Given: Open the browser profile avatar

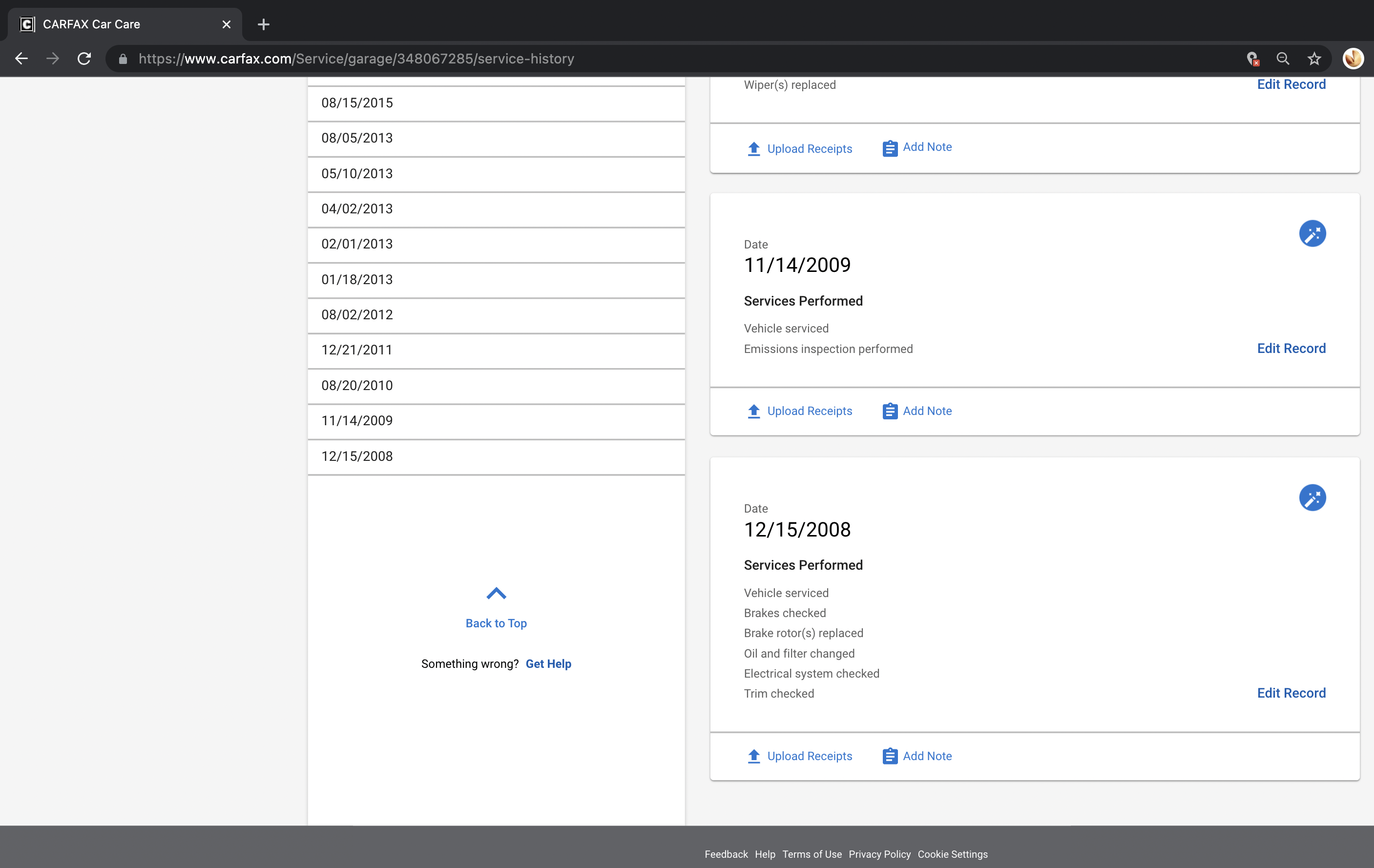Looking at the screenshot, I should tap(1353, 58).
